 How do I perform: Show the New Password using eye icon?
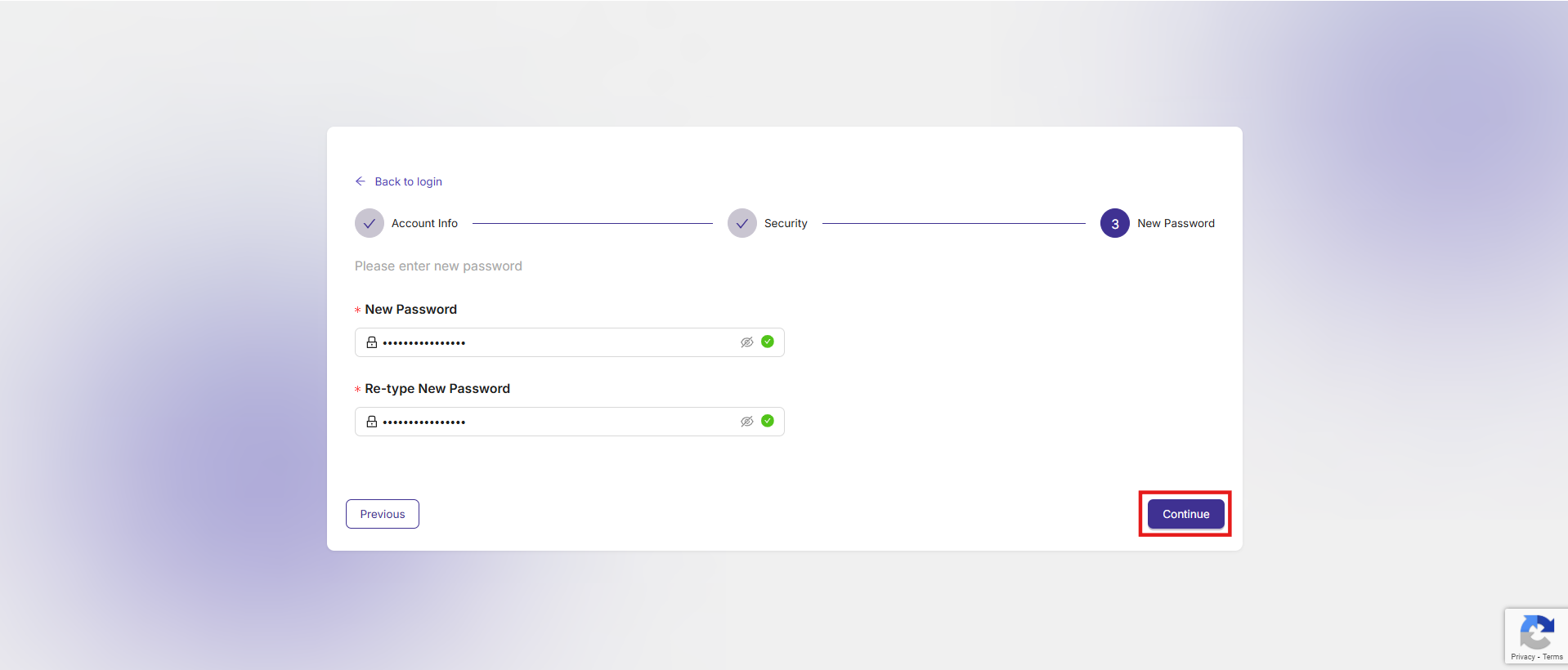(x=746, y=342)
